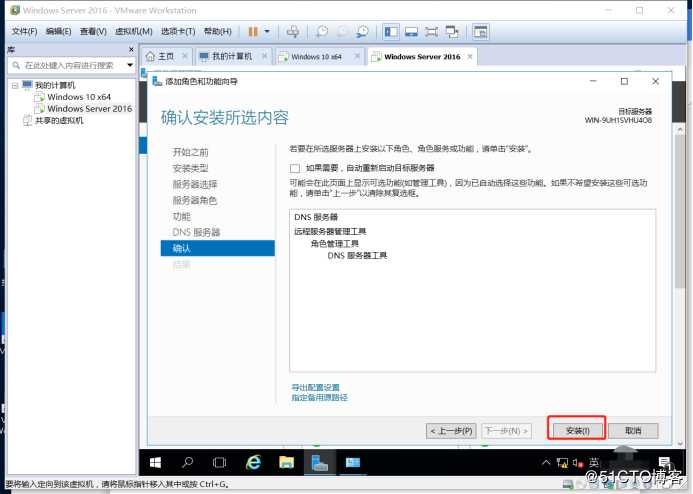Click the taskbar search magnifier icon

pos(187,463)
